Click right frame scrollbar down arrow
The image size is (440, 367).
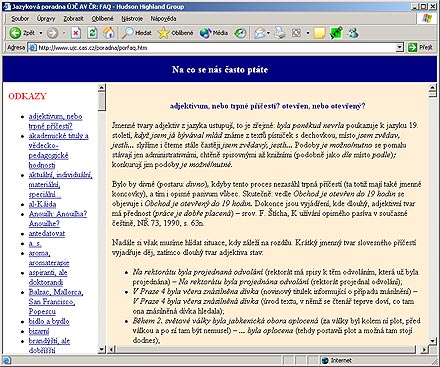pyautogui.click(x=433, y=341)
